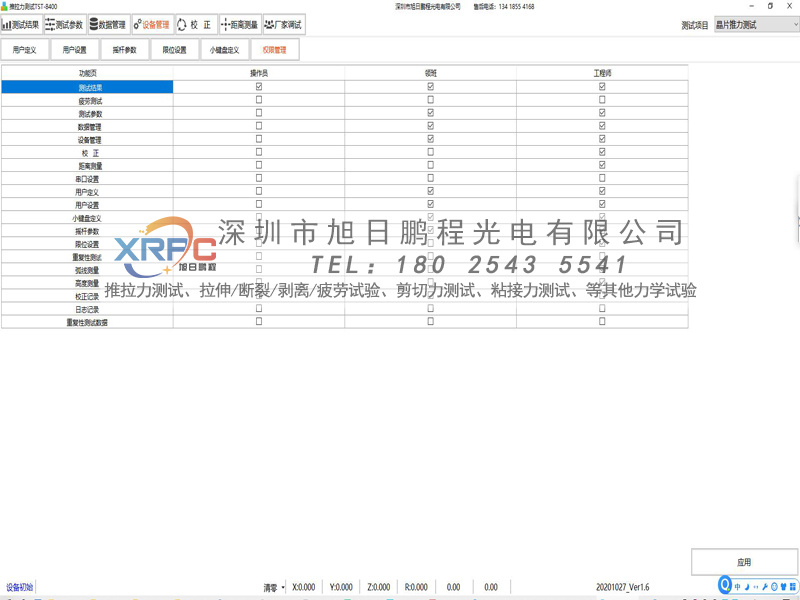Click the face emoji icon in IME bar
Viewport: 800px width, 600px height.
(774, 587)
